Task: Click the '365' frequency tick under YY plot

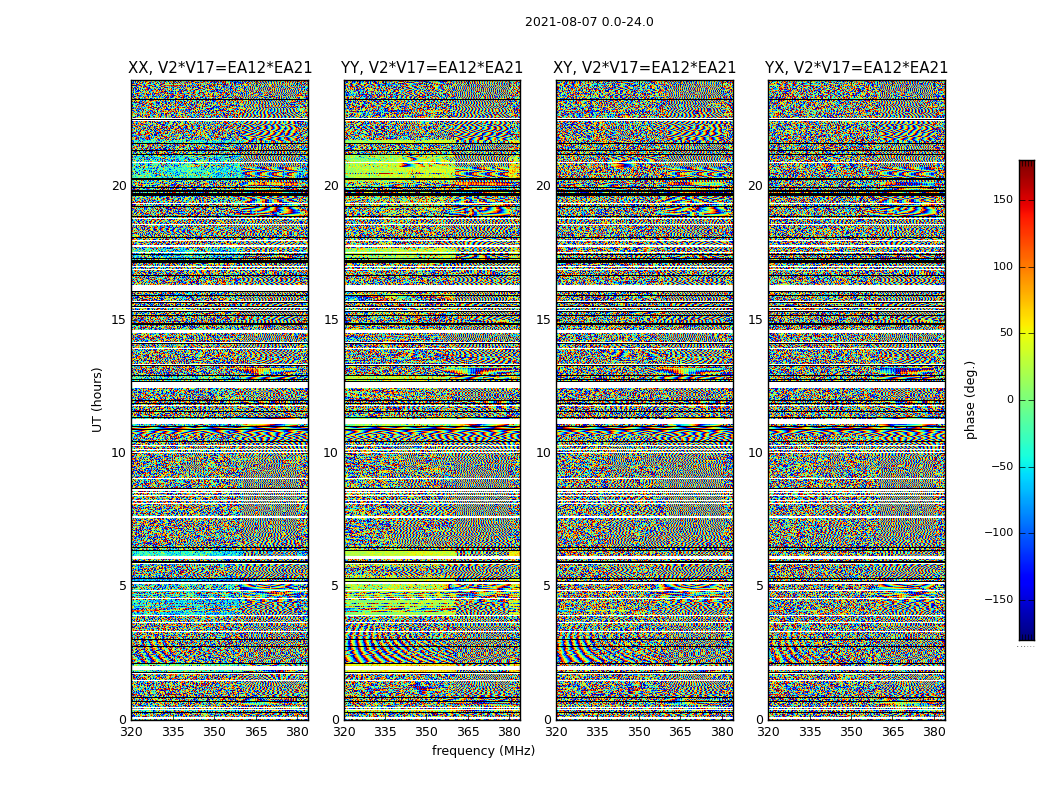Action: pos(468,732)
